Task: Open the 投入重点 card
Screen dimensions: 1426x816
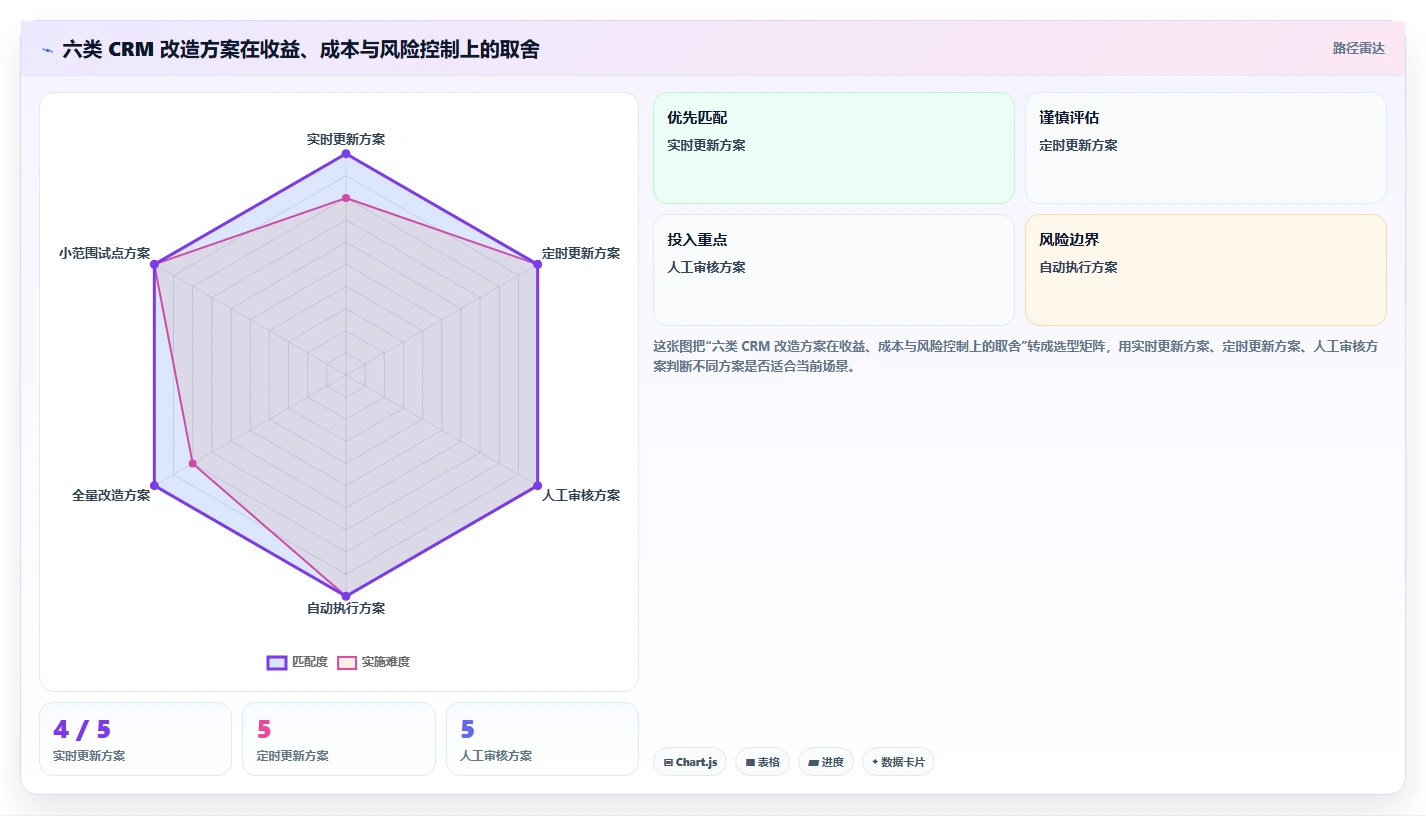Action: pos(834,270)
